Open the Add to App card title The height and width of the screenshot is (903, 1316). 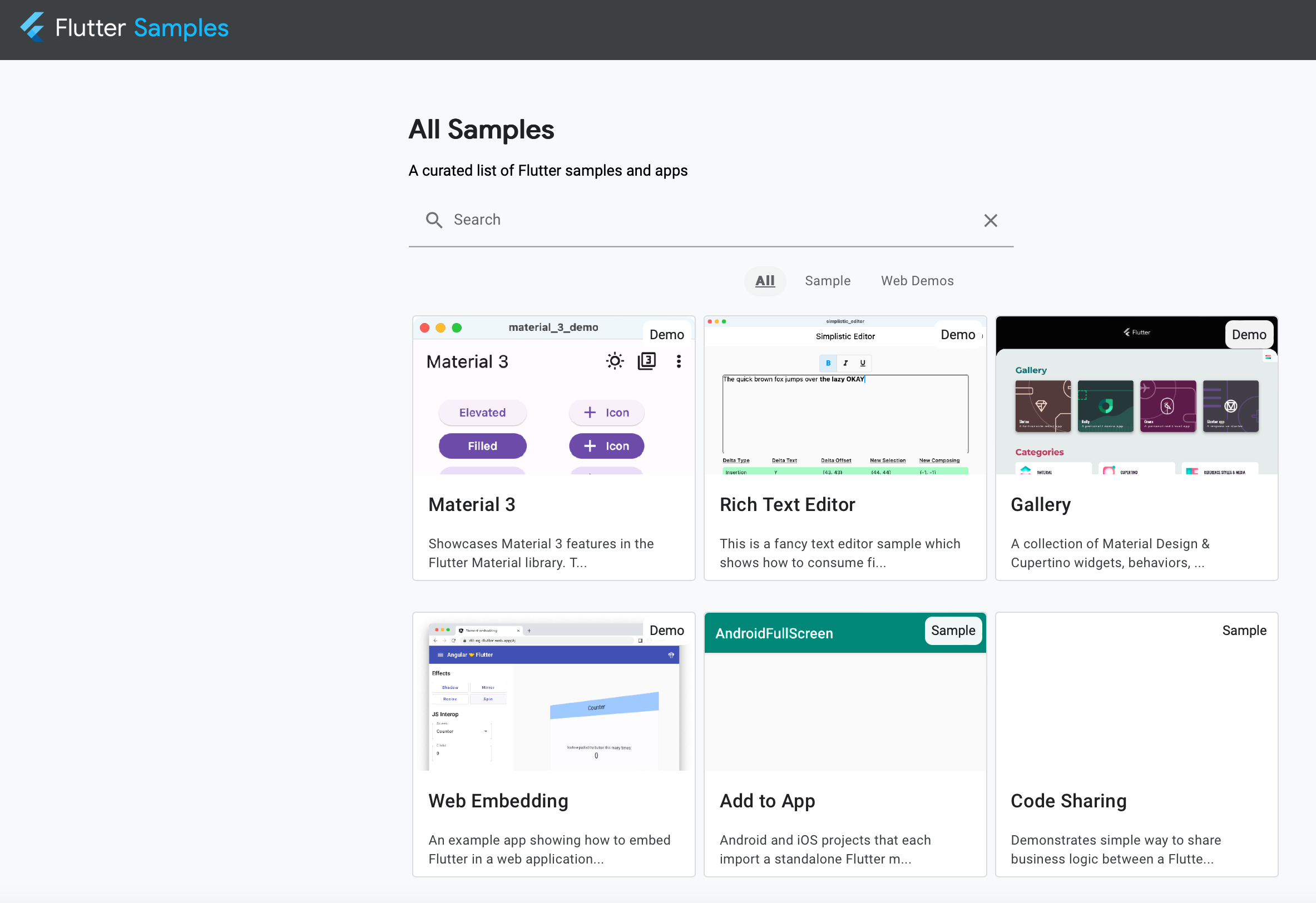click(x=766, y=801)
